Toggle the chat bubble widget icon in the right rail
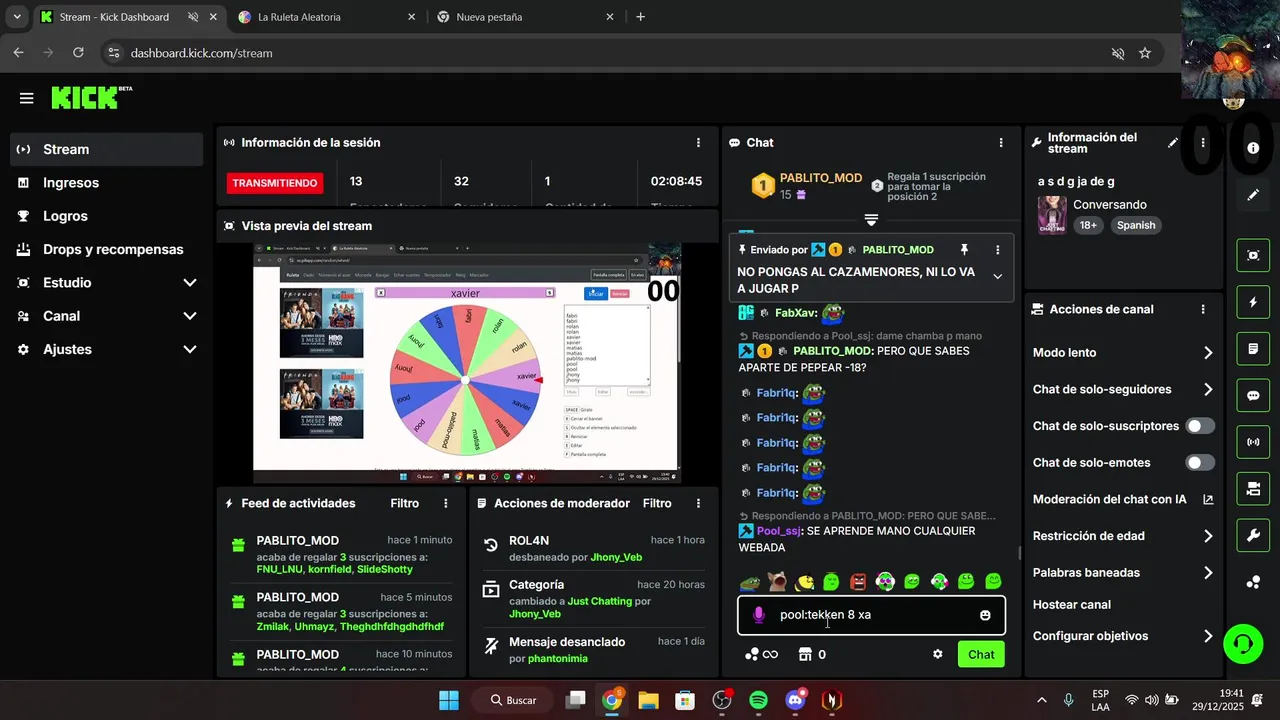Viewport: 1280px width, 720px height. pyautogui.click(x=1253, y=395)
